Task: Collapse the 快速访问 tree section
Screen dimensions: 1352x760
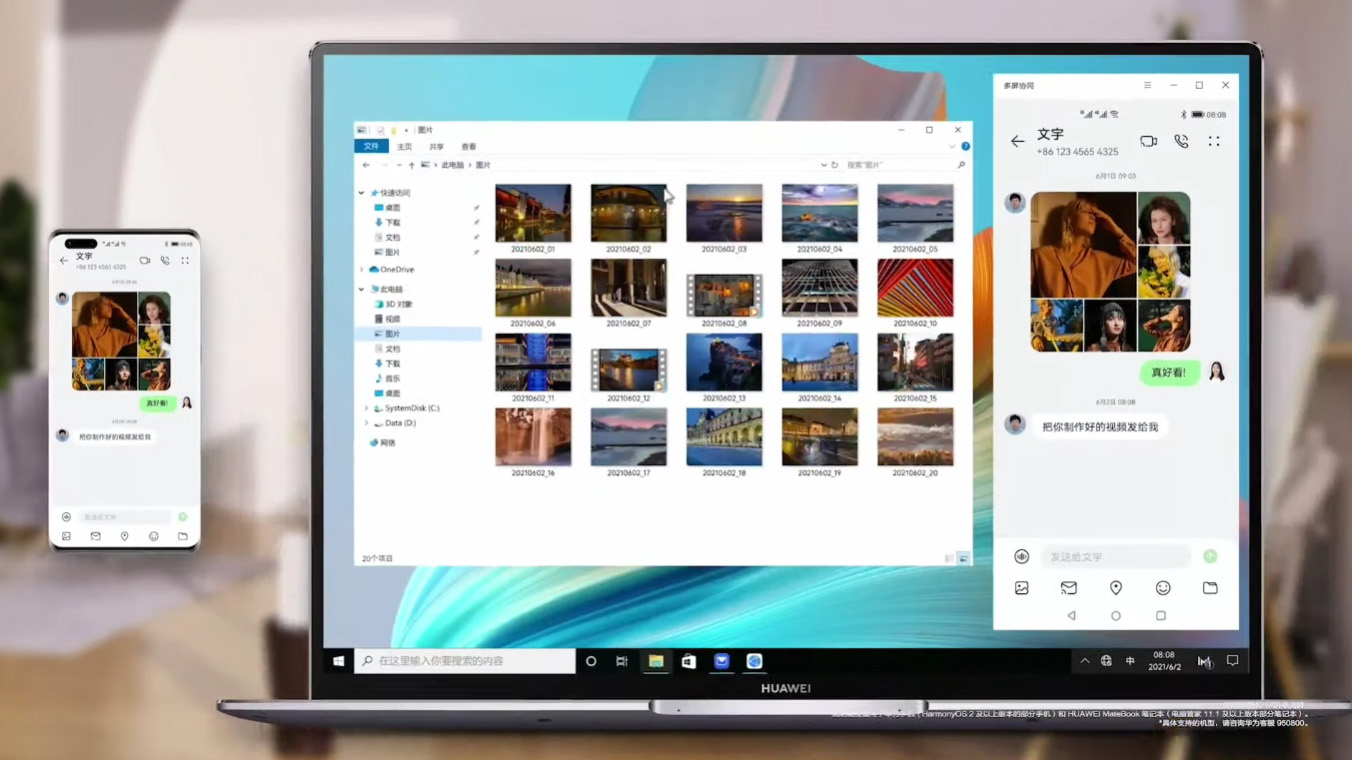Action: tap(362, 193)
